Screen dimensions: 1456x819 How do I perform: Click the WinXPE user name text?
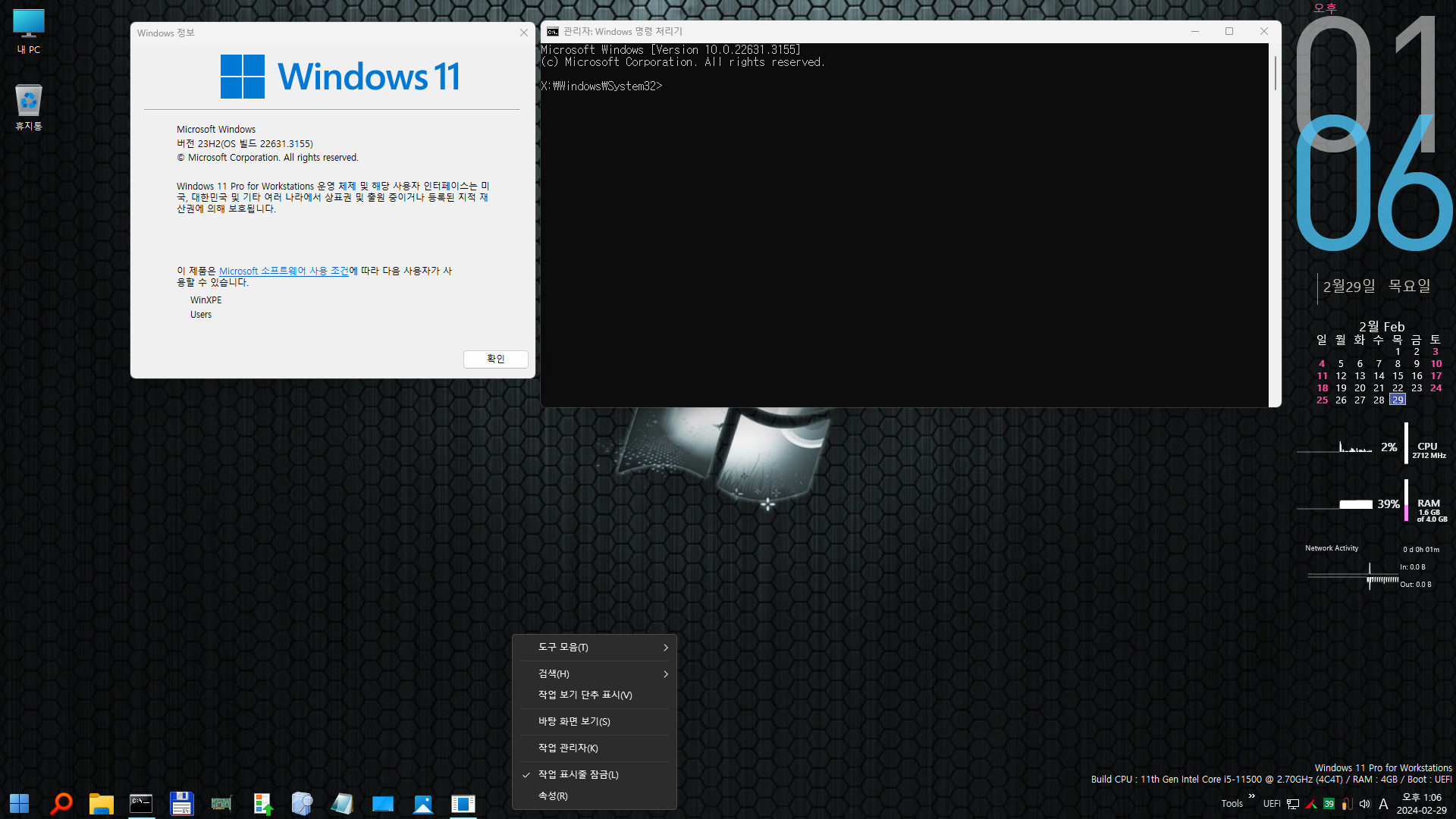pos(206,301)
